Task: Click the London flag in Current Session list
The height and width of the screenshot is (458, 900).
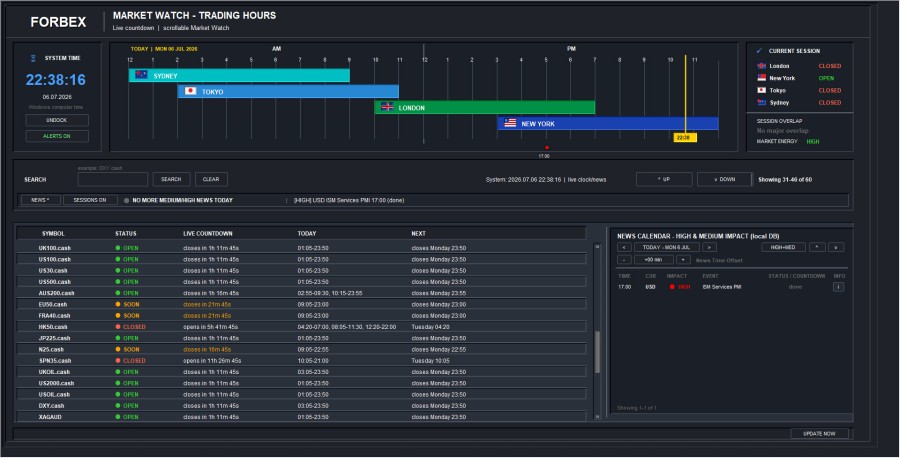Action: coord(762,66)
